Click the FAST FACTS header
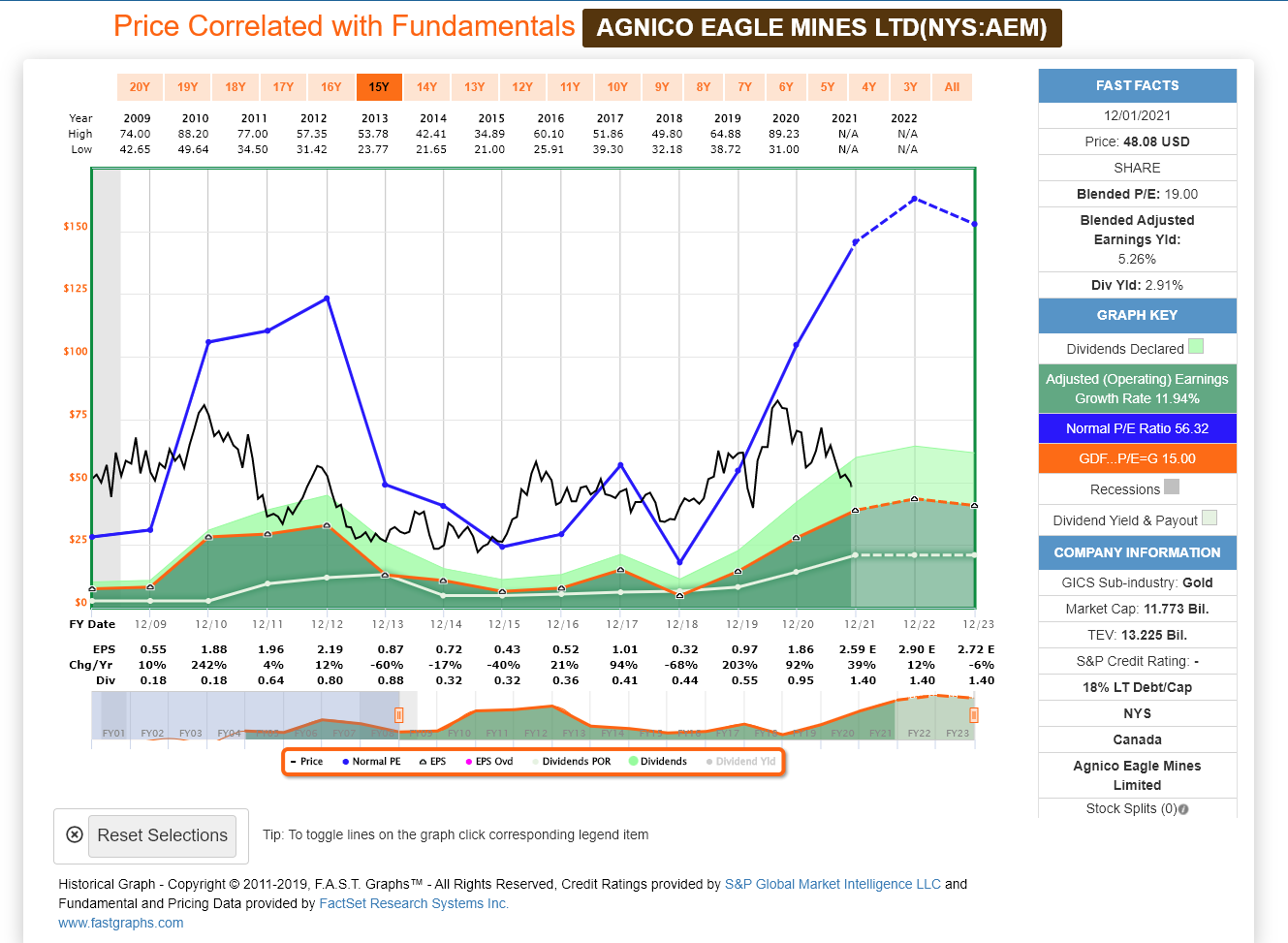Viewport: 1288px width, 943px height. (x=1138, y=85)
